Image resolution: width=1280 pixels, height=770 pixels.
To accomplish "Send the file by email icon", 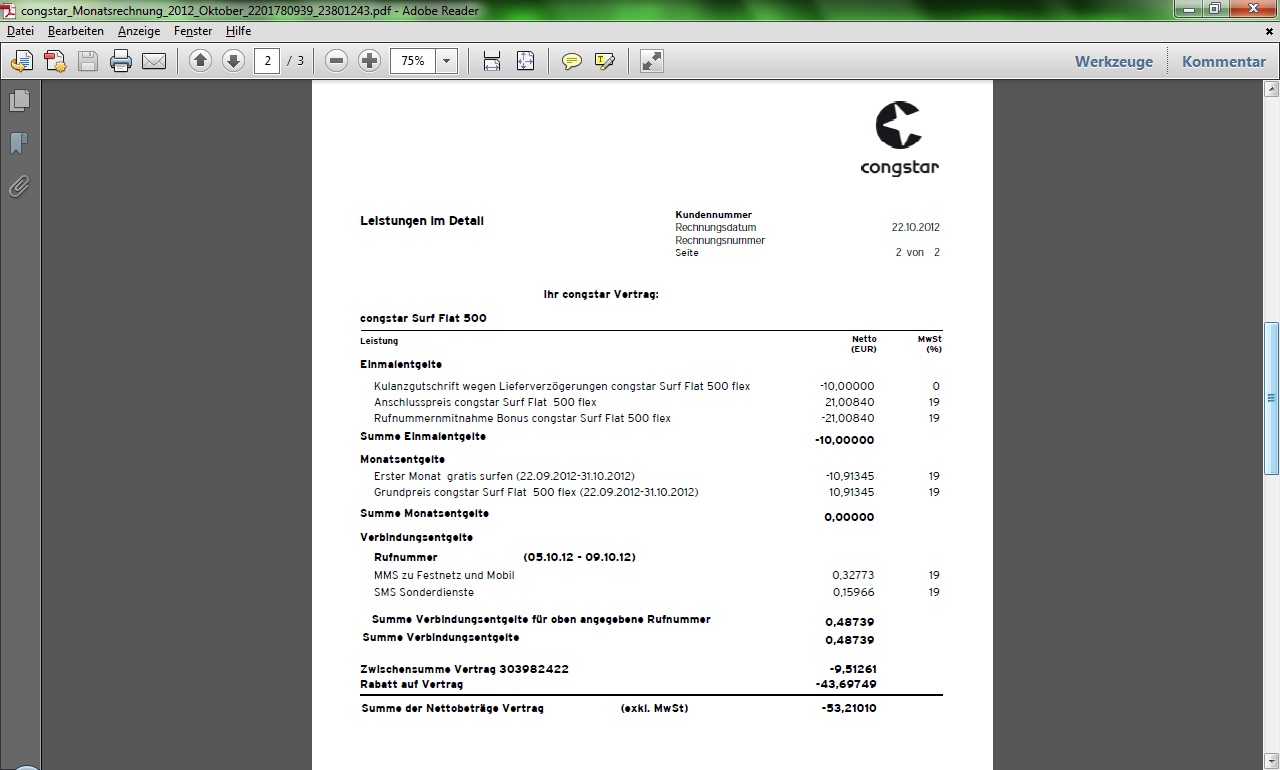I will tap(154, 61).
